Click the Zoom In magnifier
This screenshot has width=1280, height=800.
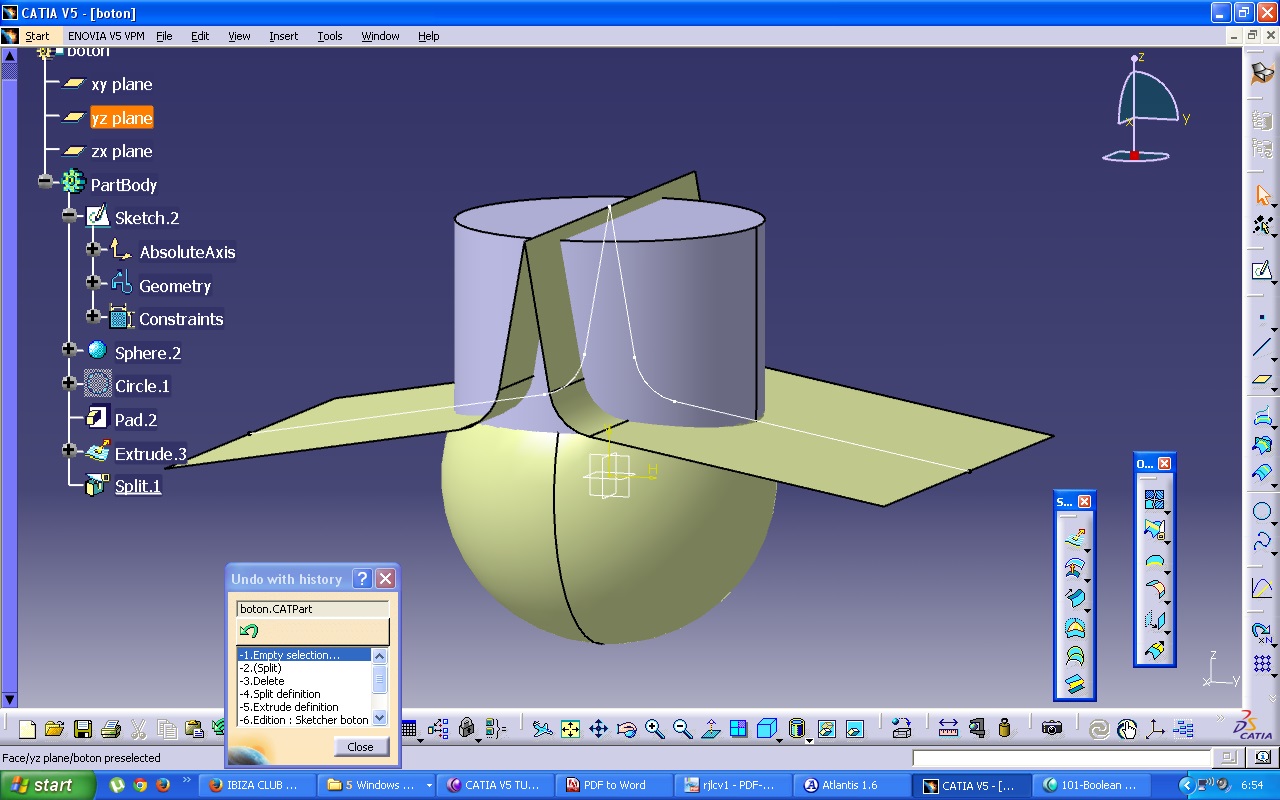coord(654,729)
